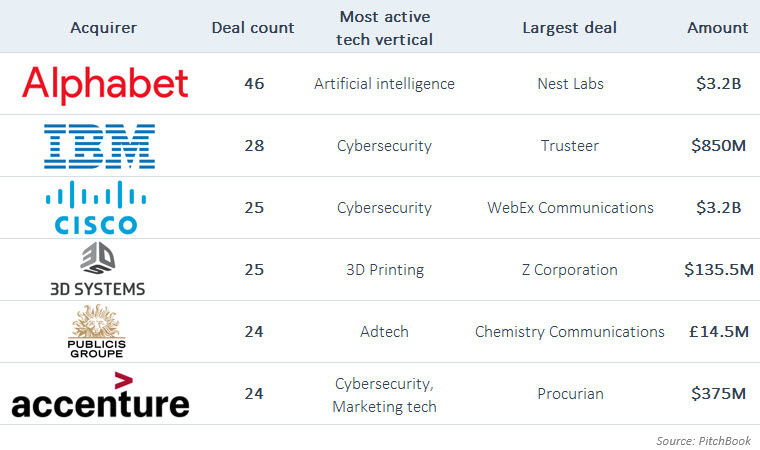This screenshot has height=450, width=760.
Task: Click the Acquirer column header
Action: click(103, 27)
